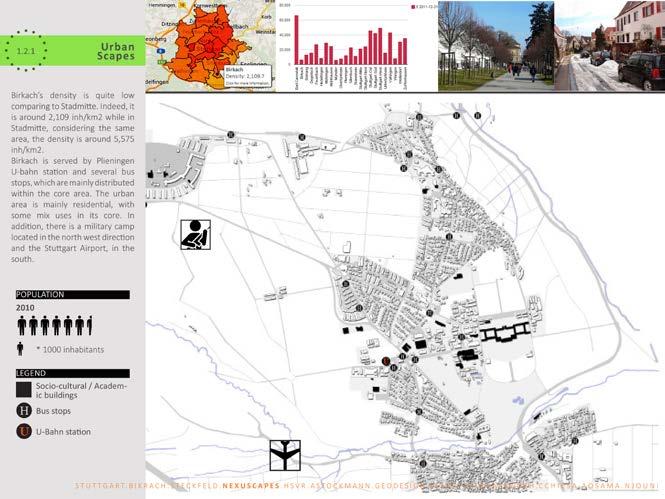Click the row of seven population figures

(x=55, y=326)
